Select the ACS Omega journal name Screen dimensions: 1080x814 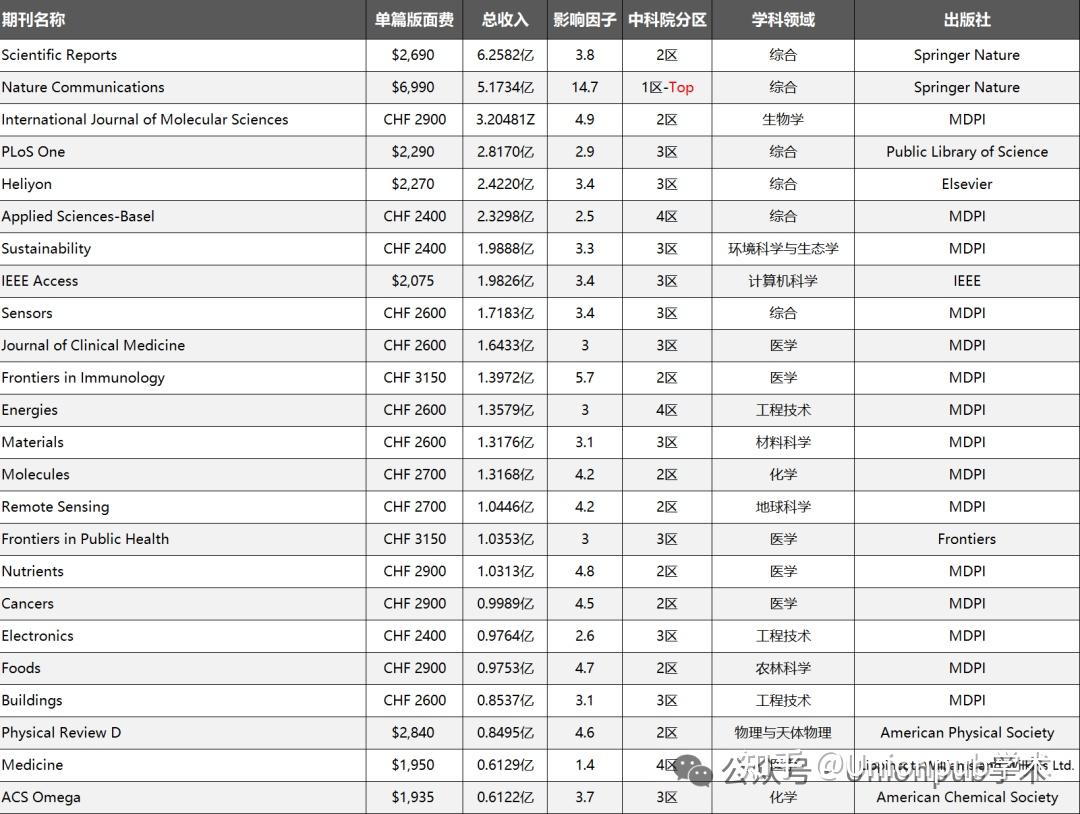(x=42, y=797)
